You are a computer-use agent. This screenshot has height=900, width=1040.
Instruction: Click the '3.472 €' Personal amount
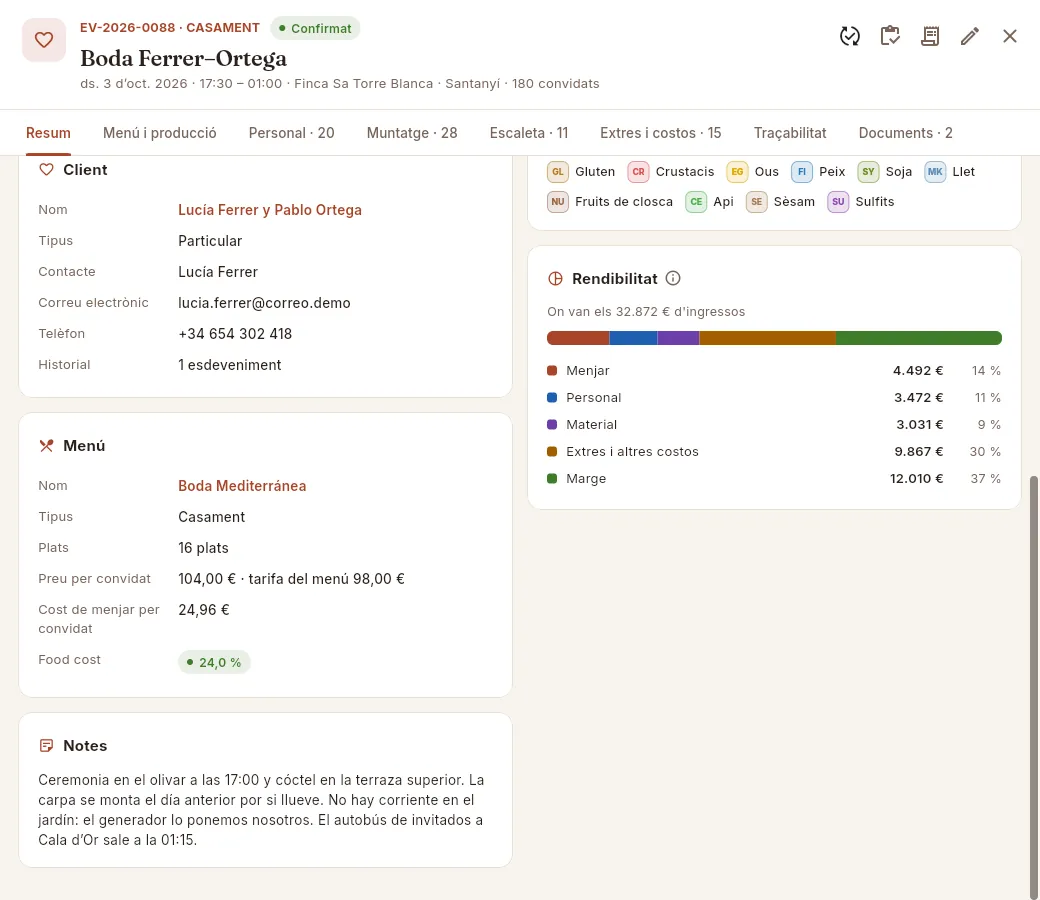(919, 398)
